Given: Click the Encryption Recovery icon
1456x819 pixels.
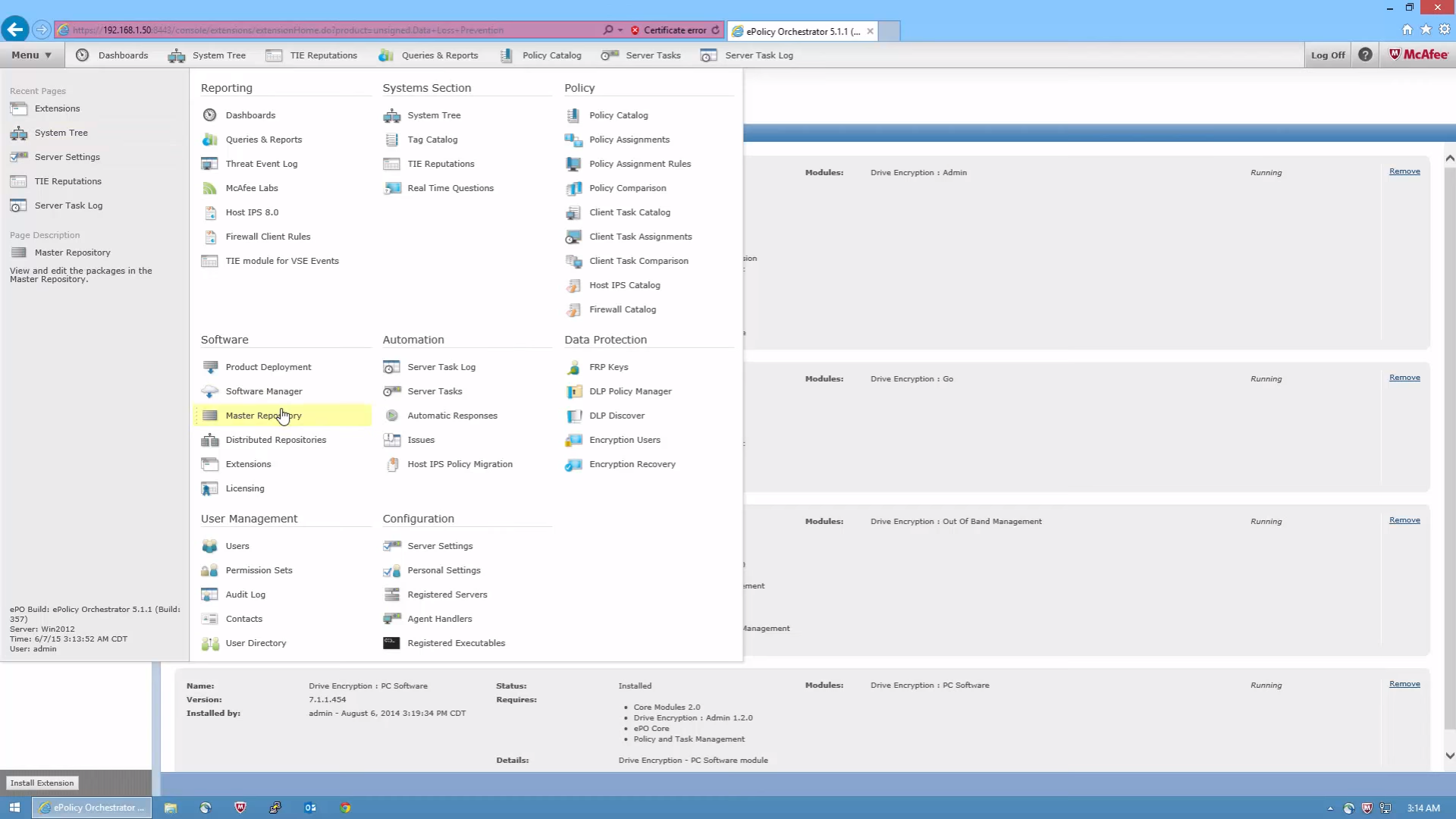Looking at the screenshot, I should 574,464.
